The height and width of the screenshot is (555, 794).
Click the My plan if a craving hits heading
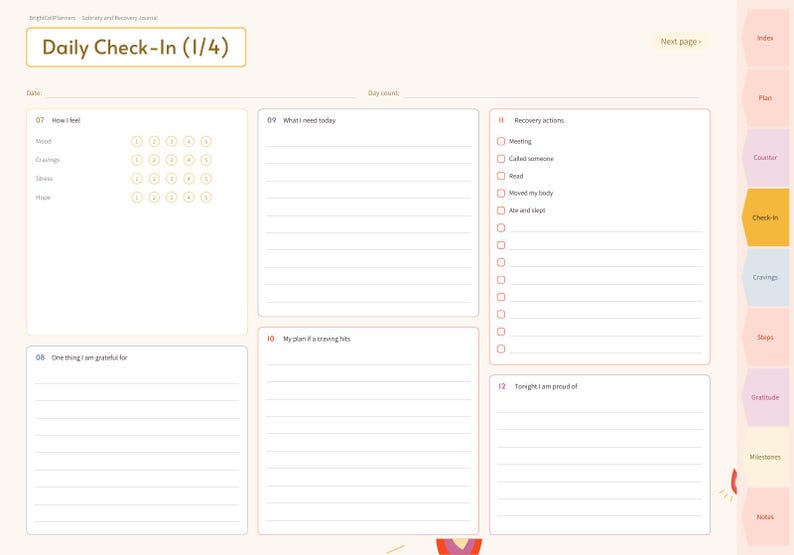[x=316, y=339]
